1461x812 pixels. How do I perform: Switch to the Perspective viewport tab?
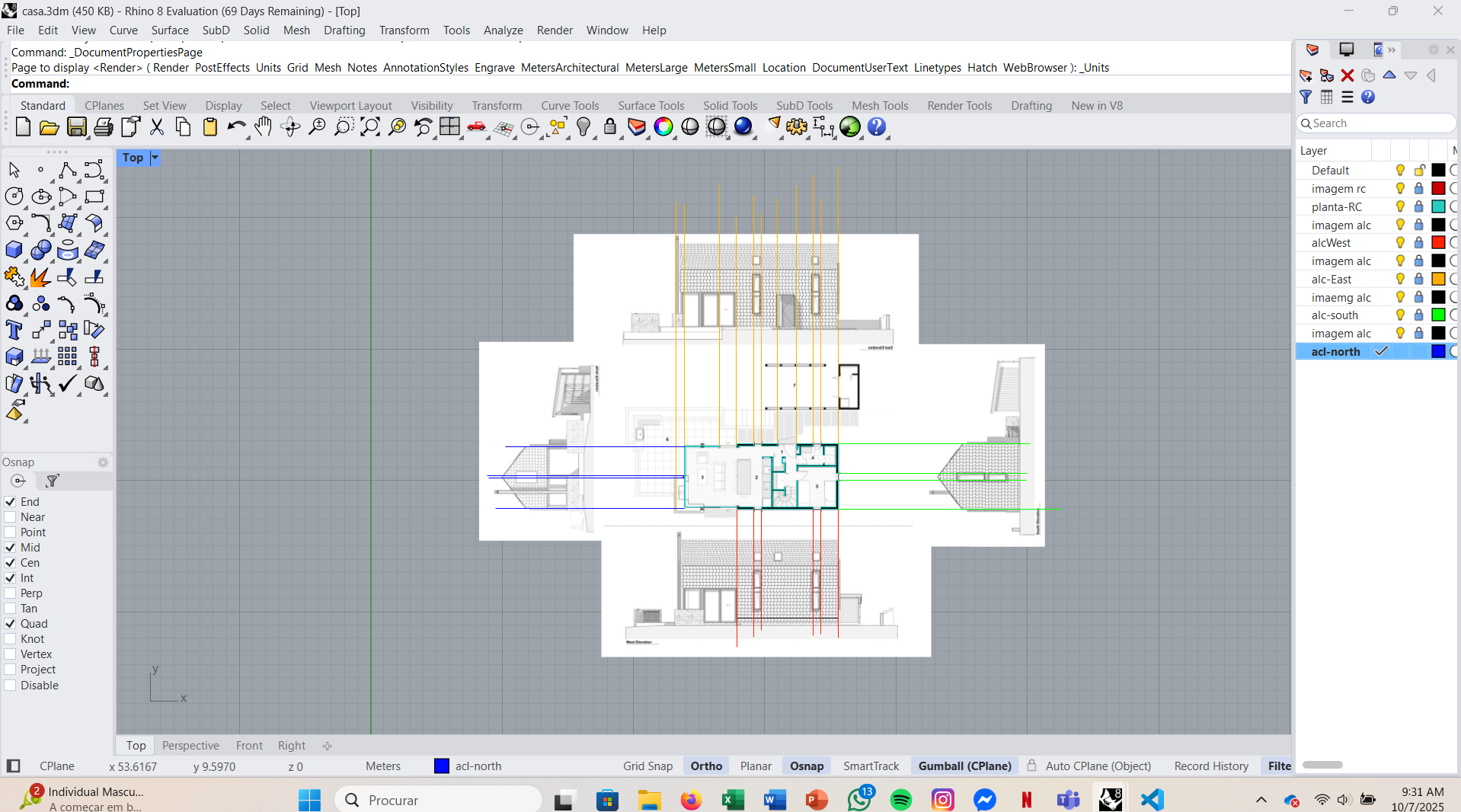190,746
